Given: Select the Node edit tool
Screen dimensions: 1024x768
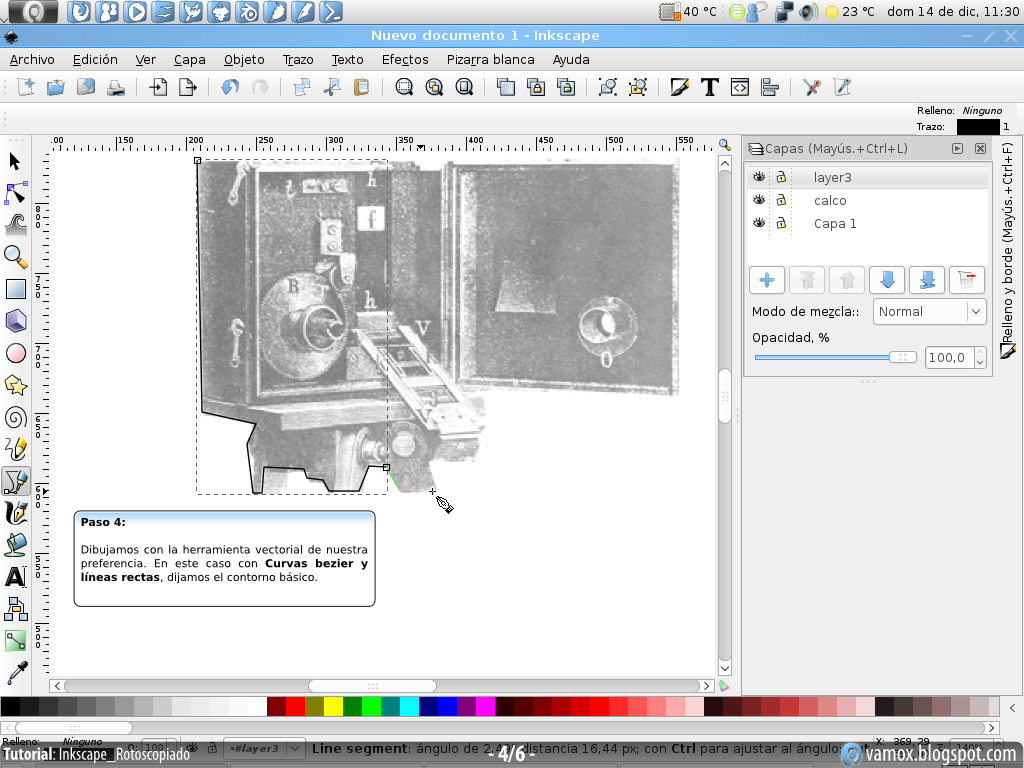Looking at the screenshot, I should pyautogui.click(x=16, y=193).
